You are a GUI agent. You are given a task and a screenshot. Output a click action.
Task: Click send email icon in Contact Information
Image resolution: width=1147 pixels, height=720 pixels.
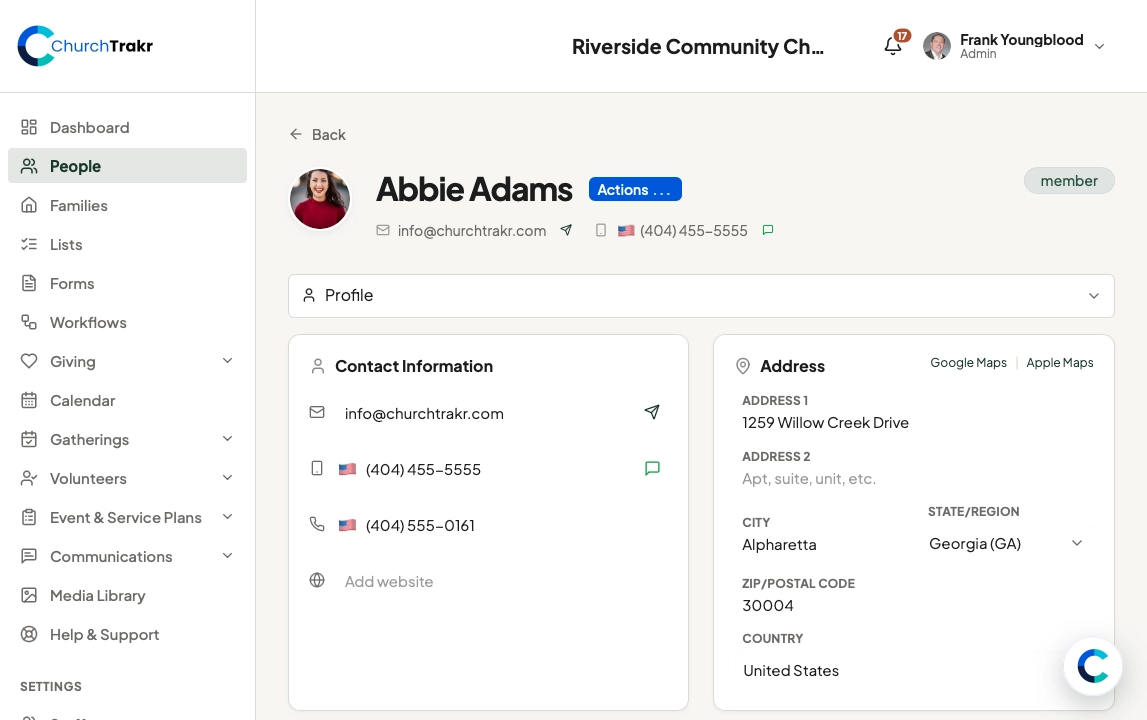coord(652,412)
